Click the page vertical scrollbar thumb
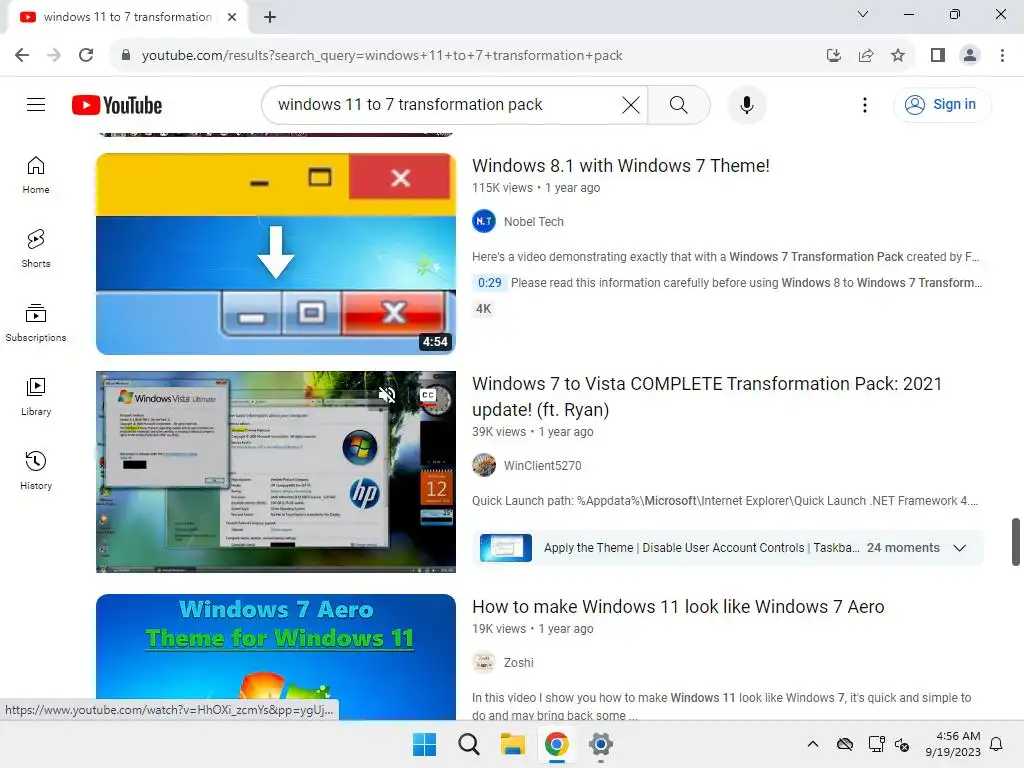 1016,542
